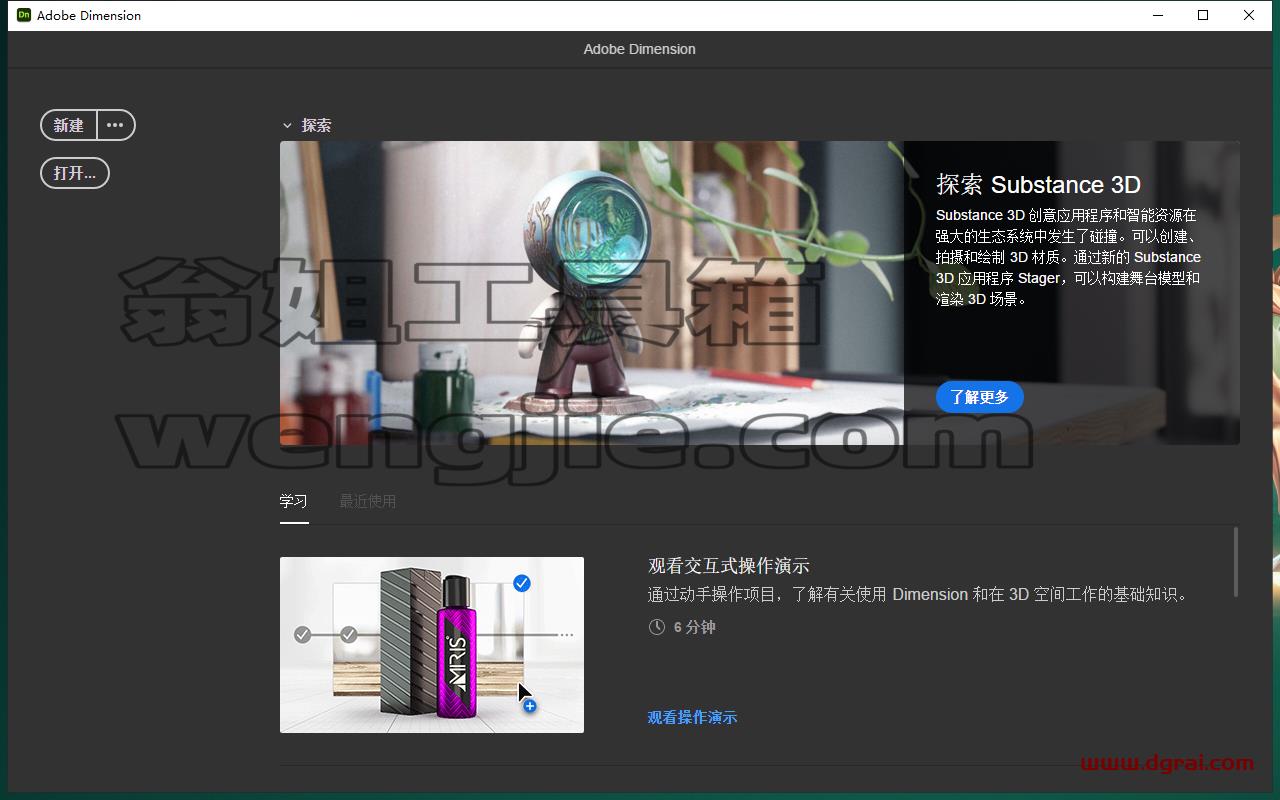Viewport: 1280px width, 800px height.
Task: Click the 探索 Substance 3D heading
Action: tap(1038, 185)
